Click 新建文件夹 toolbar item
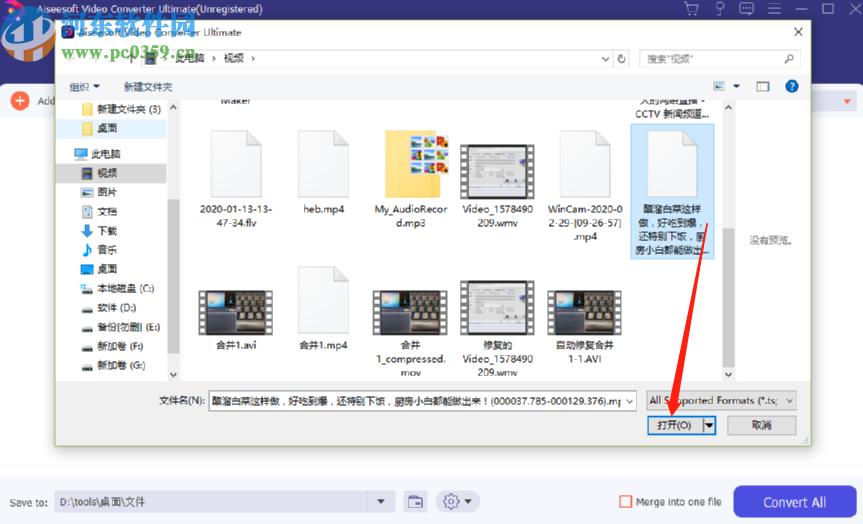 coord(148,86)
